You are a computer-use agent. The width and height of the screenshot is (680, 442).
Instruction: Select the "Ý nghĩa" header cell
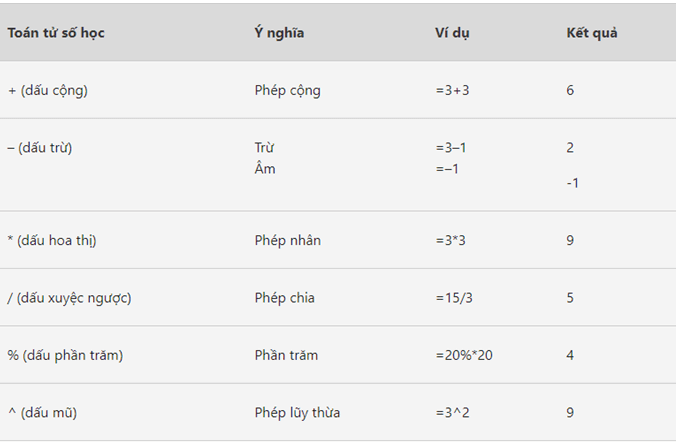pos(279,33)
